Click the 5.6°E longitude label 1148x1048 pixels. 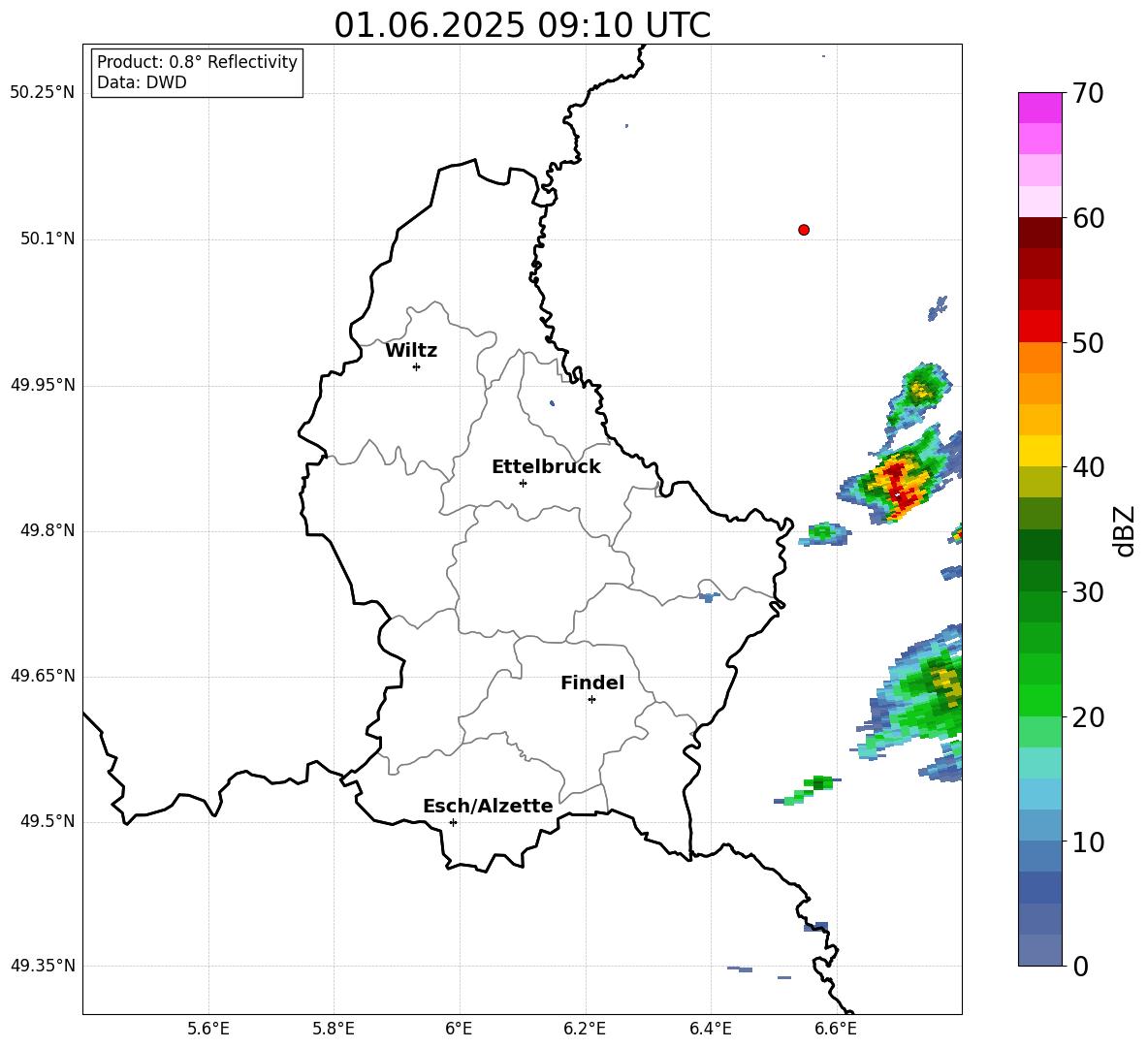click(x=208, y=1029)
